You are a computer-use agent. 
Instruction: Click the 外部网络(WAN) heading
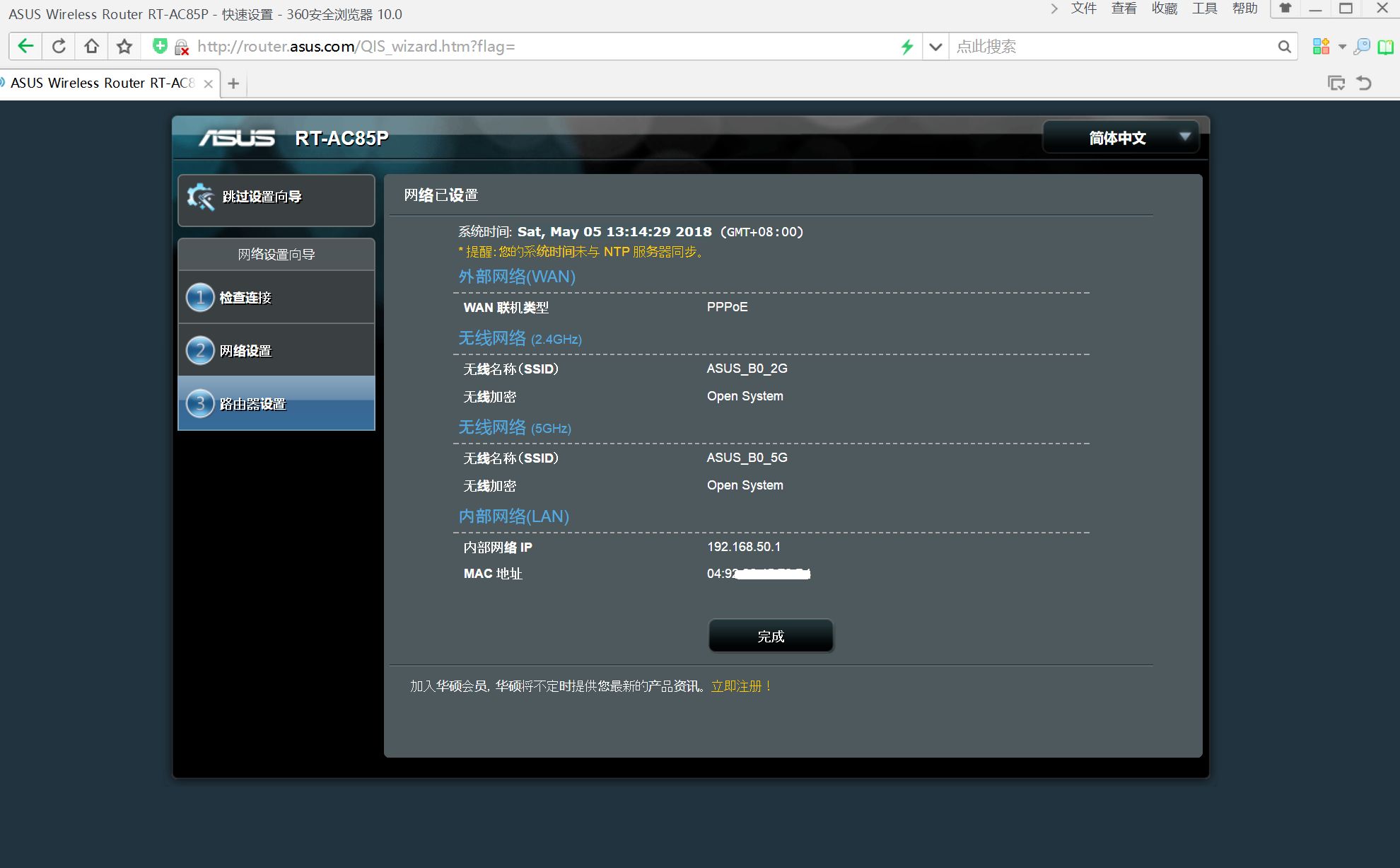pos(517,277)
